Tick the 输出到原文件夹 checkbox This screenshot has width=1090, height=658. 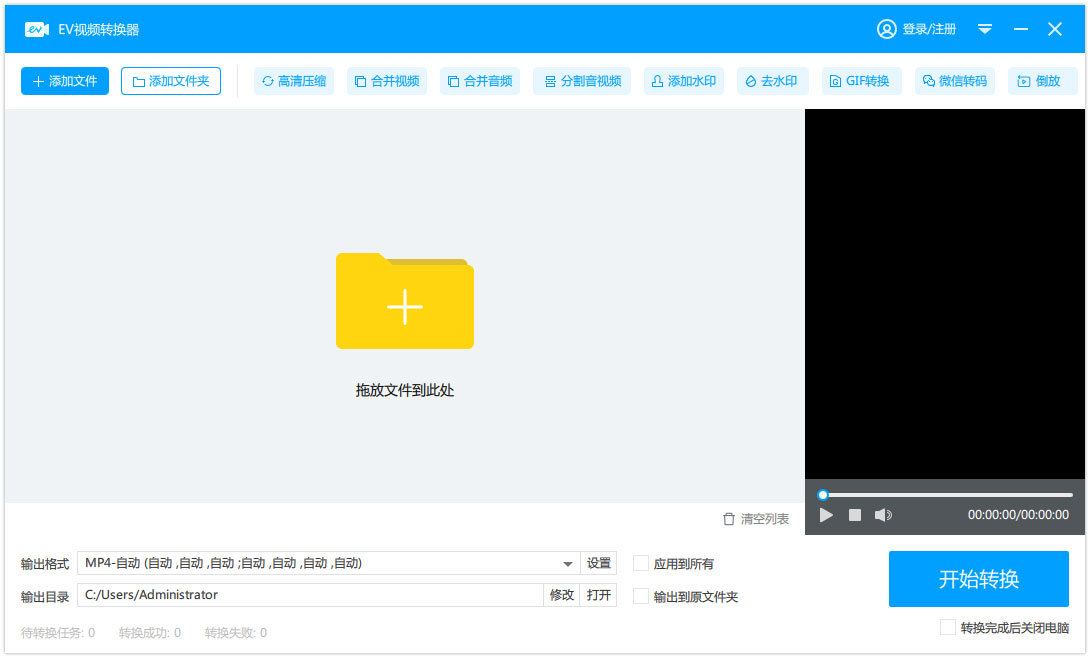pos(641,597)
